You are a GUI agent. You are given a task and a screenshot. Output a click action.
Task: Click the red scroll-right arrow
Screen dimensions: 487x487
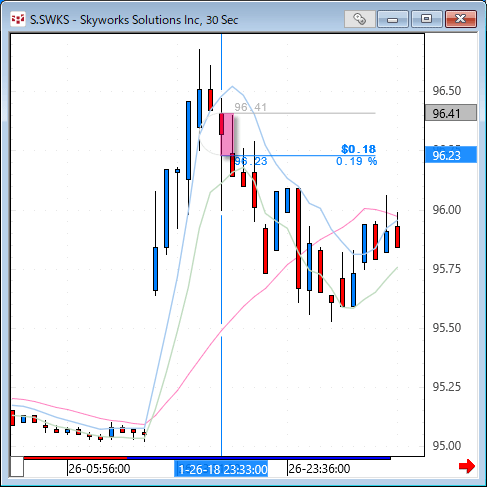point(467,466)
